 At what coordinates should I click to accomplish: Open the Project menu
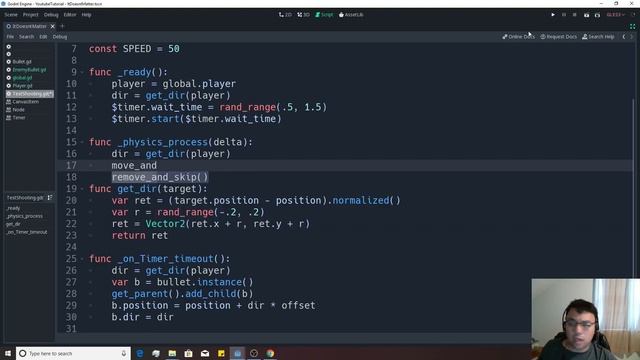point(31,15)
